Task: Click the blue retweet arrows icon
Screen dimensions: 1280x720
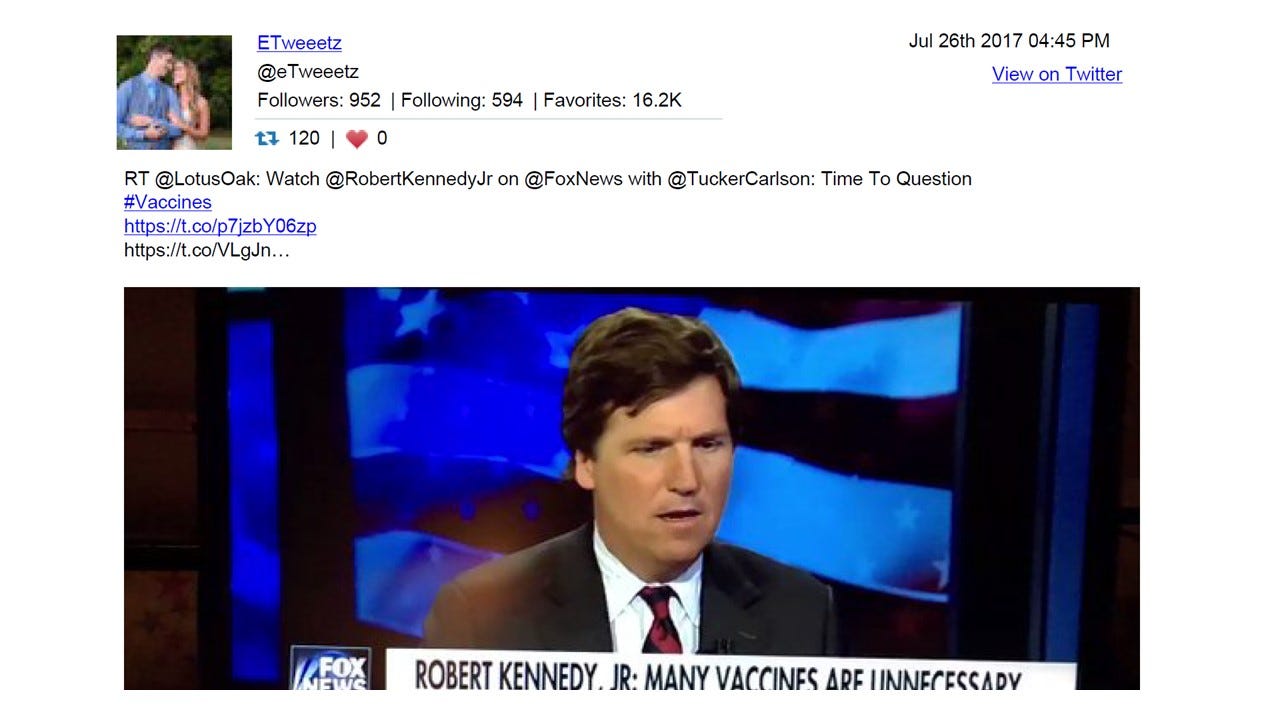Action: tap(267, 138)
